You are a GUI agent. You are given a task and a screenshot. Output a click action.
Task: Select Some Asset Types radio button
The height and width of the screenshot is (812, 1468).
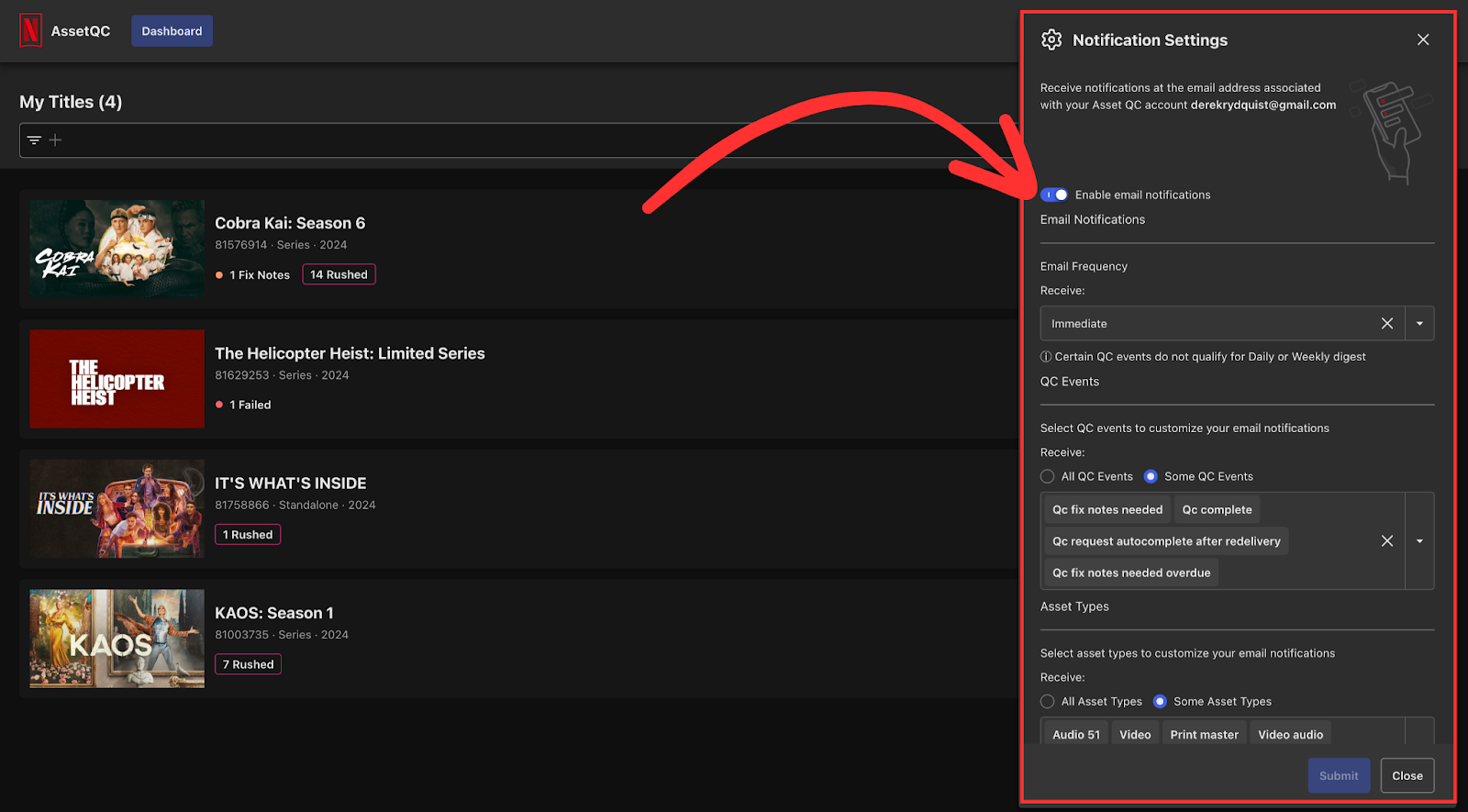coord(1160,701)
